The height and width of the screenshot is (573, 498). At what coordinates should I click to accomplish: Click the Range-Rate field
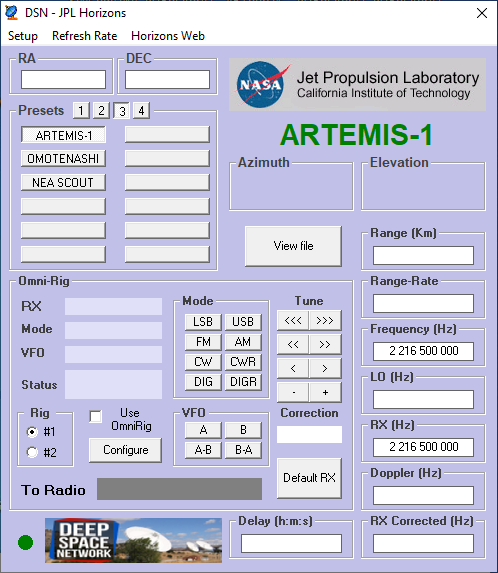[423, 303]
